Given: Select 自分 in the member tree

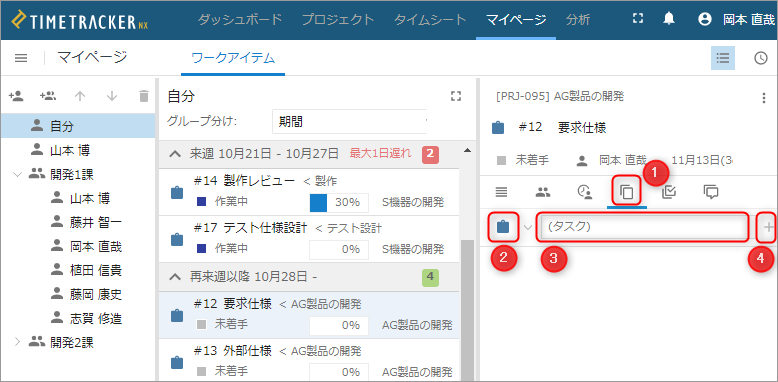Looking at the screenshot, I should tap(78, 126).
